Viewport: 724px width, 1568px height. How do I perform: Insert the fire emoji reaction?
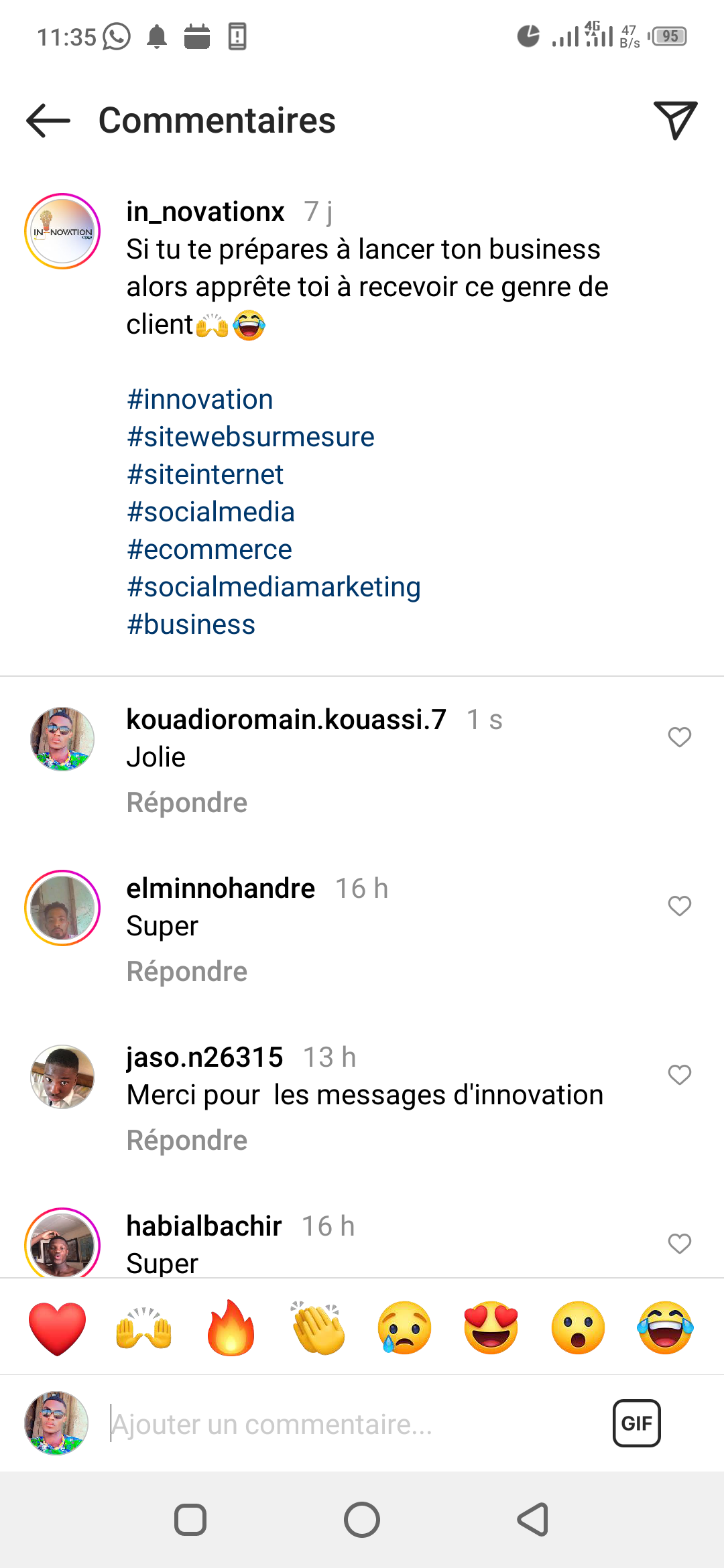(231, 1328)
